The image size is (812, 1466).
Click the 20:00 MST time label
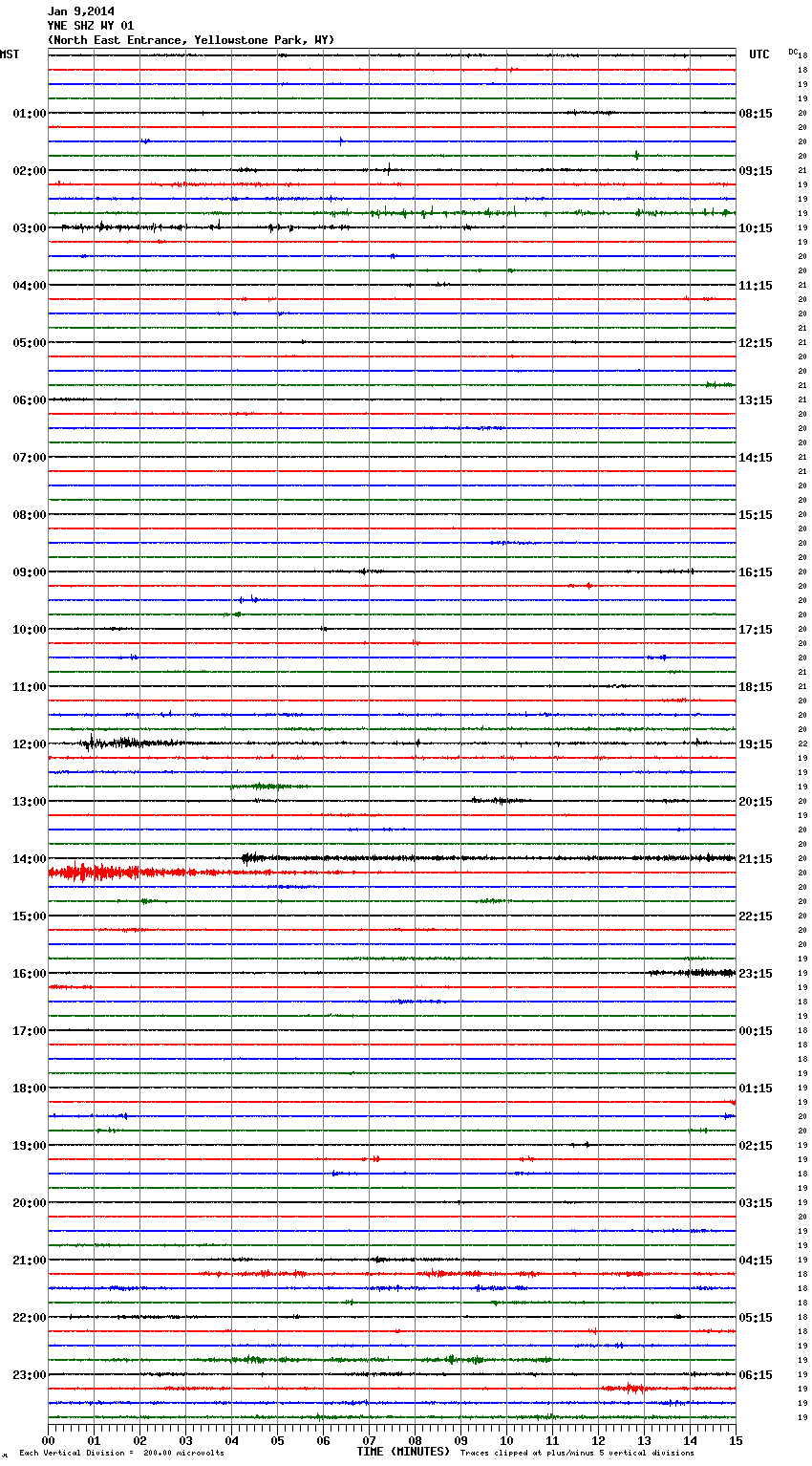click(30, 1203)
